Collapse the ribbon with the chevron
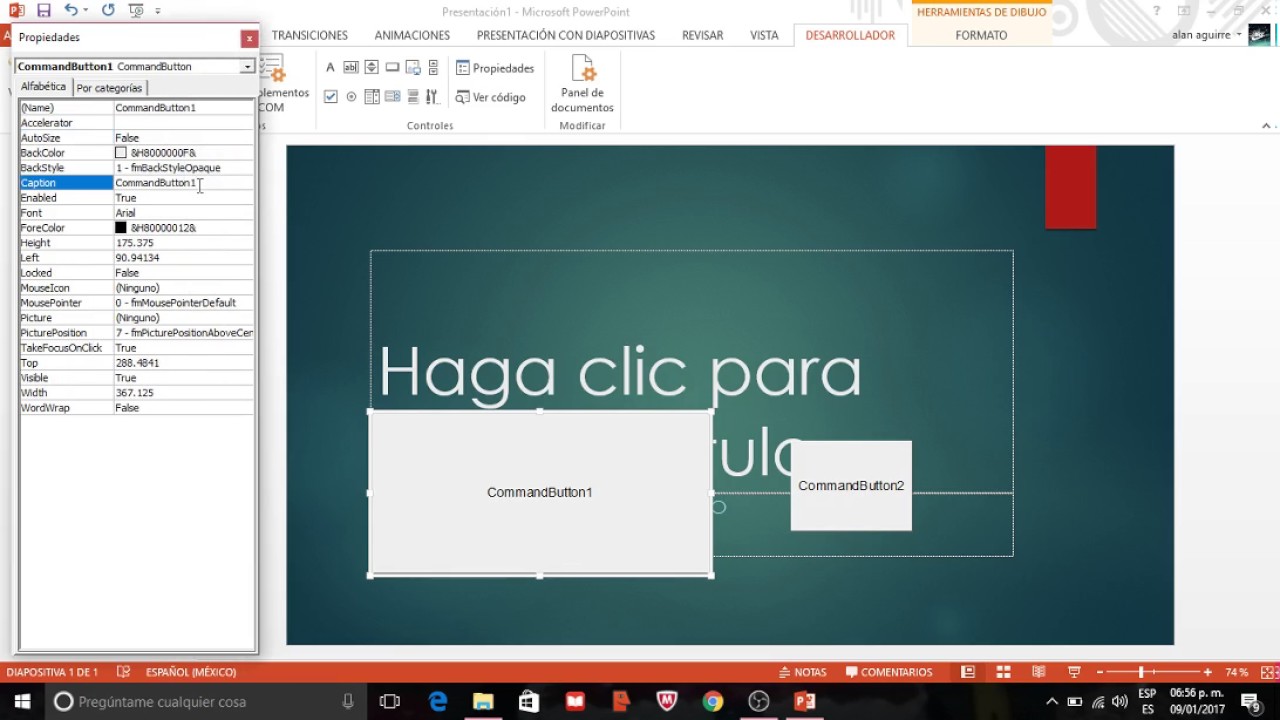This screenshot has width=1280, height=720. tap(1266, 126)
